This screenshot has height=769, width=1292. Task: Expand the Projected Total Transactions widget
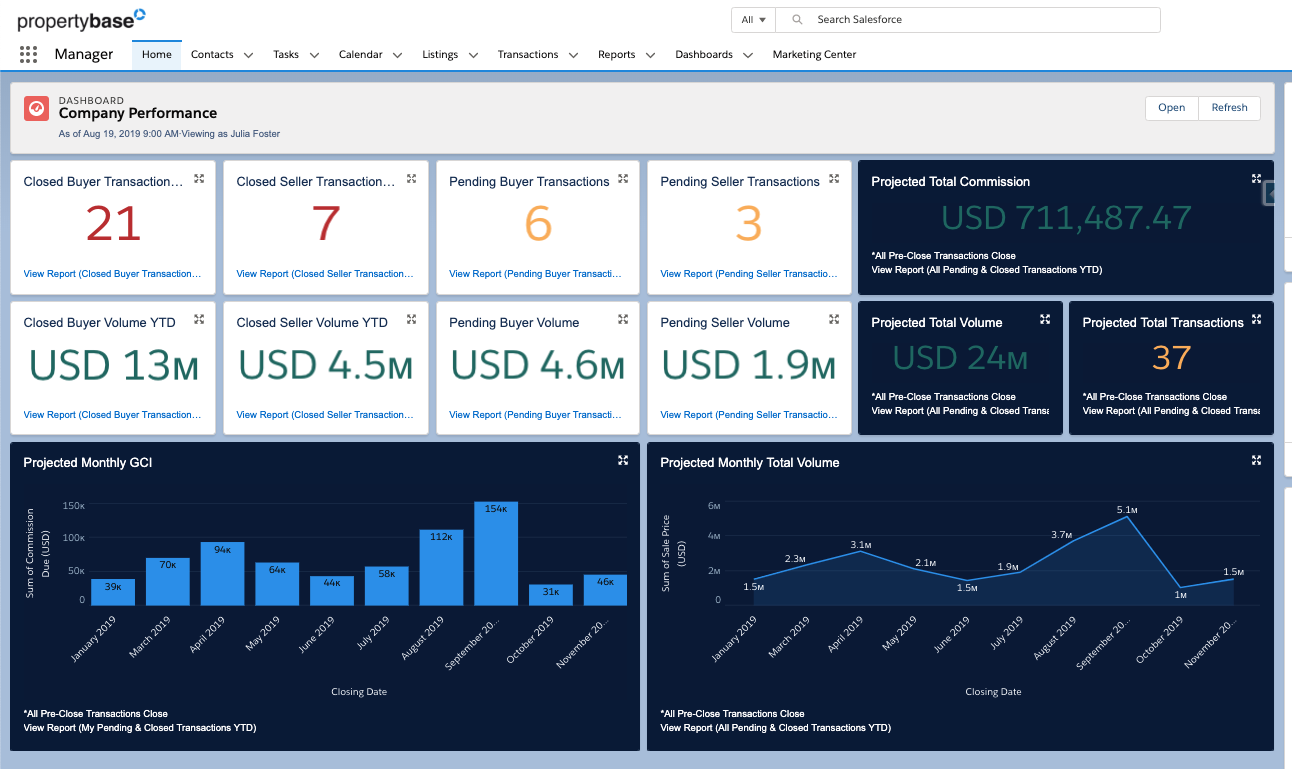tap(1256, 320)
